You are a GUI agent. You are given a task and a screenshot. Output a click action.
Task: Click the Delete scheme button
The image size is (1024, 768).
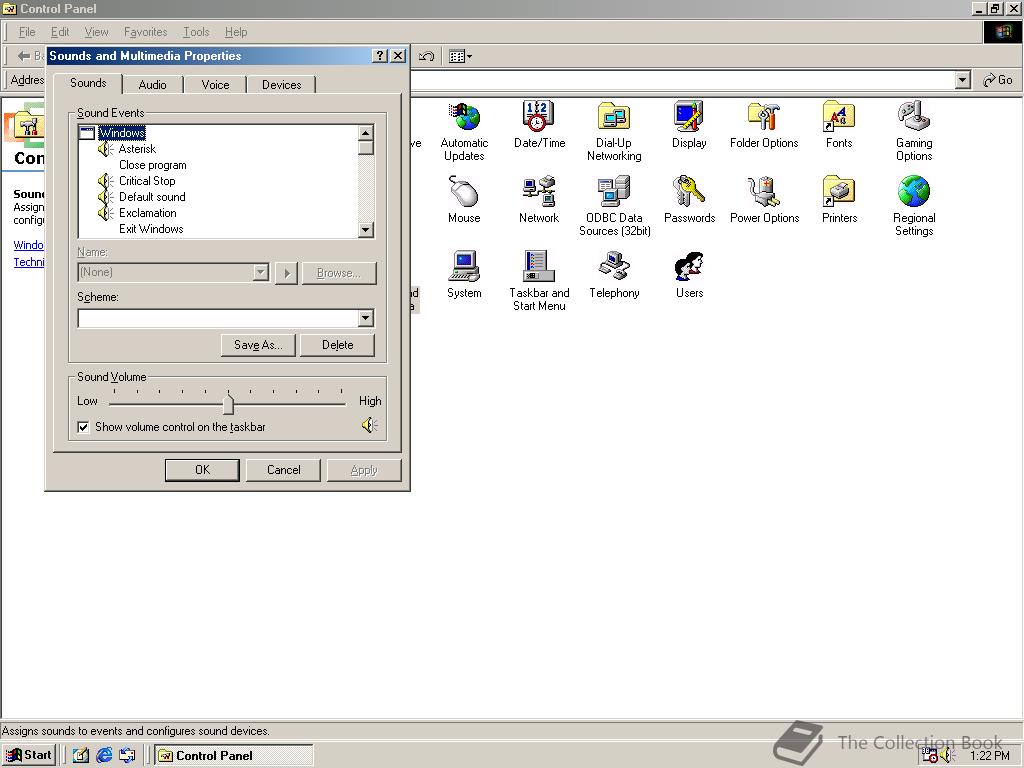coord(338,345)
